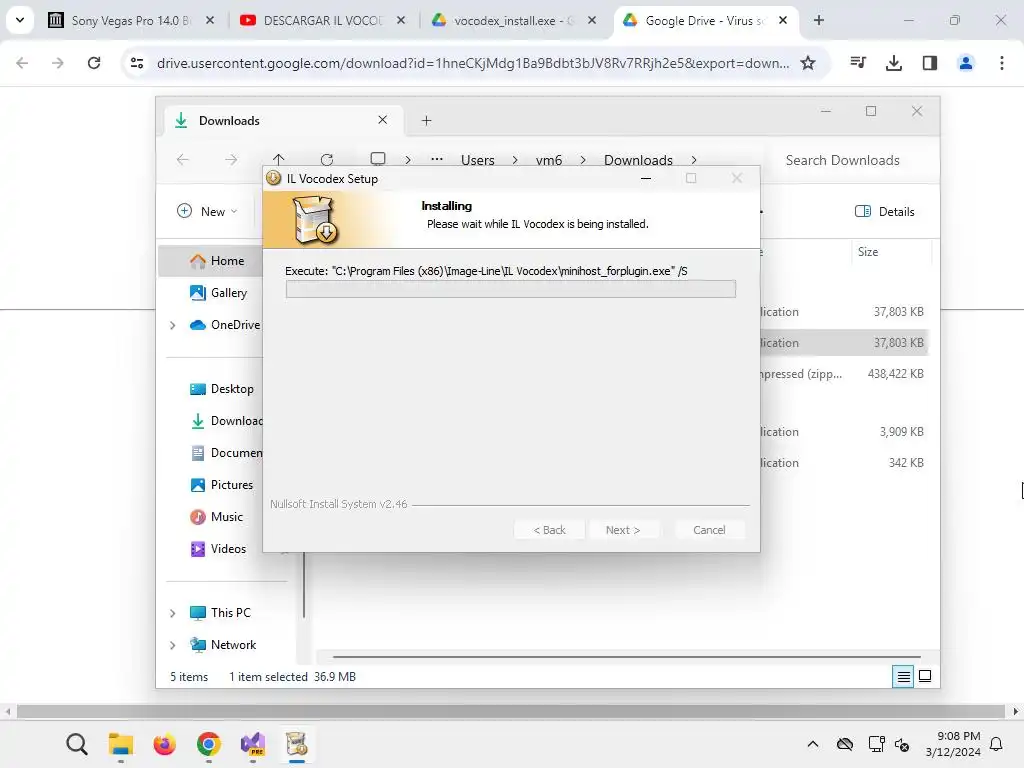The height and width of the screenshot is (768, 1024).
Task: Expand the chevron after Users breadcrumb
Action: pyautogui.click(x=515, y=160)
